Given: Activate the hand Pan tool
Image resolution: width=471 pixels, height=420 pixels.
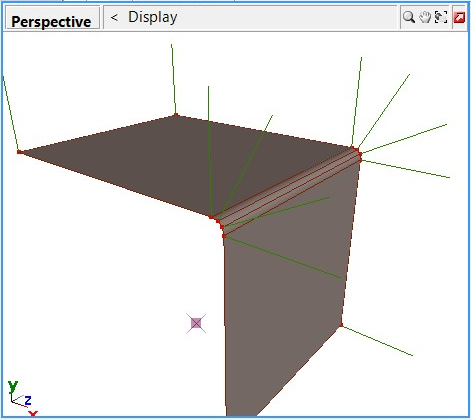Looking at the screenshot, I should point(425,17).
